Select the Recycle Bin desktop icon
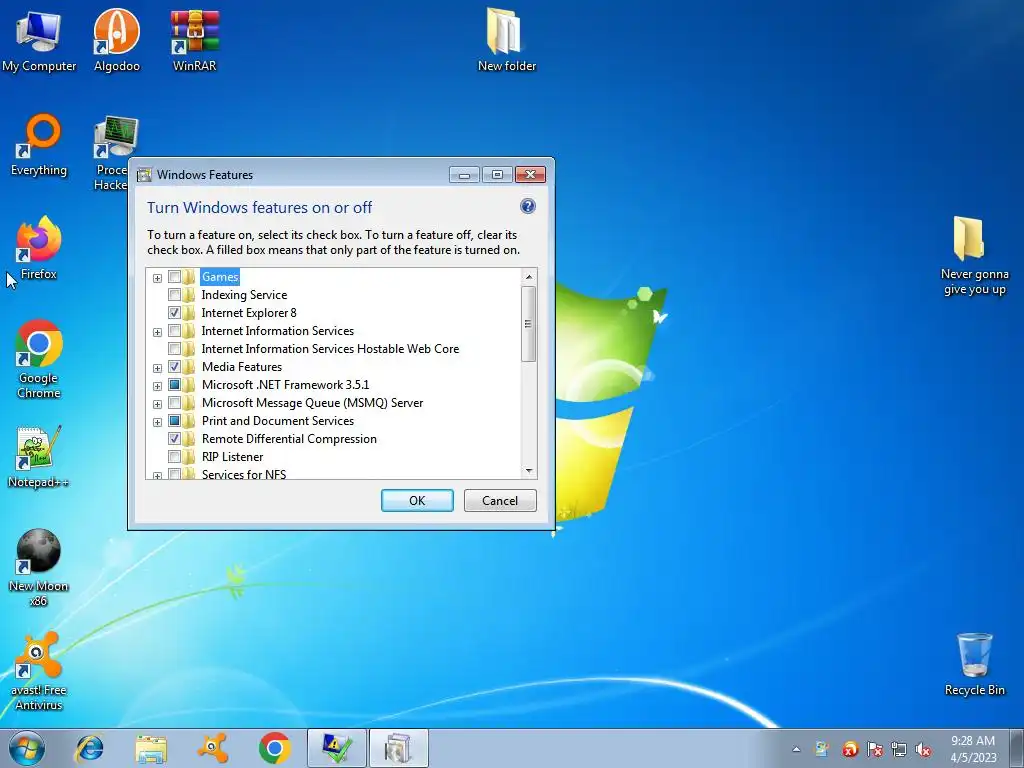The width and height of the screenshot is (1024, 768). (x=974, y=665)
